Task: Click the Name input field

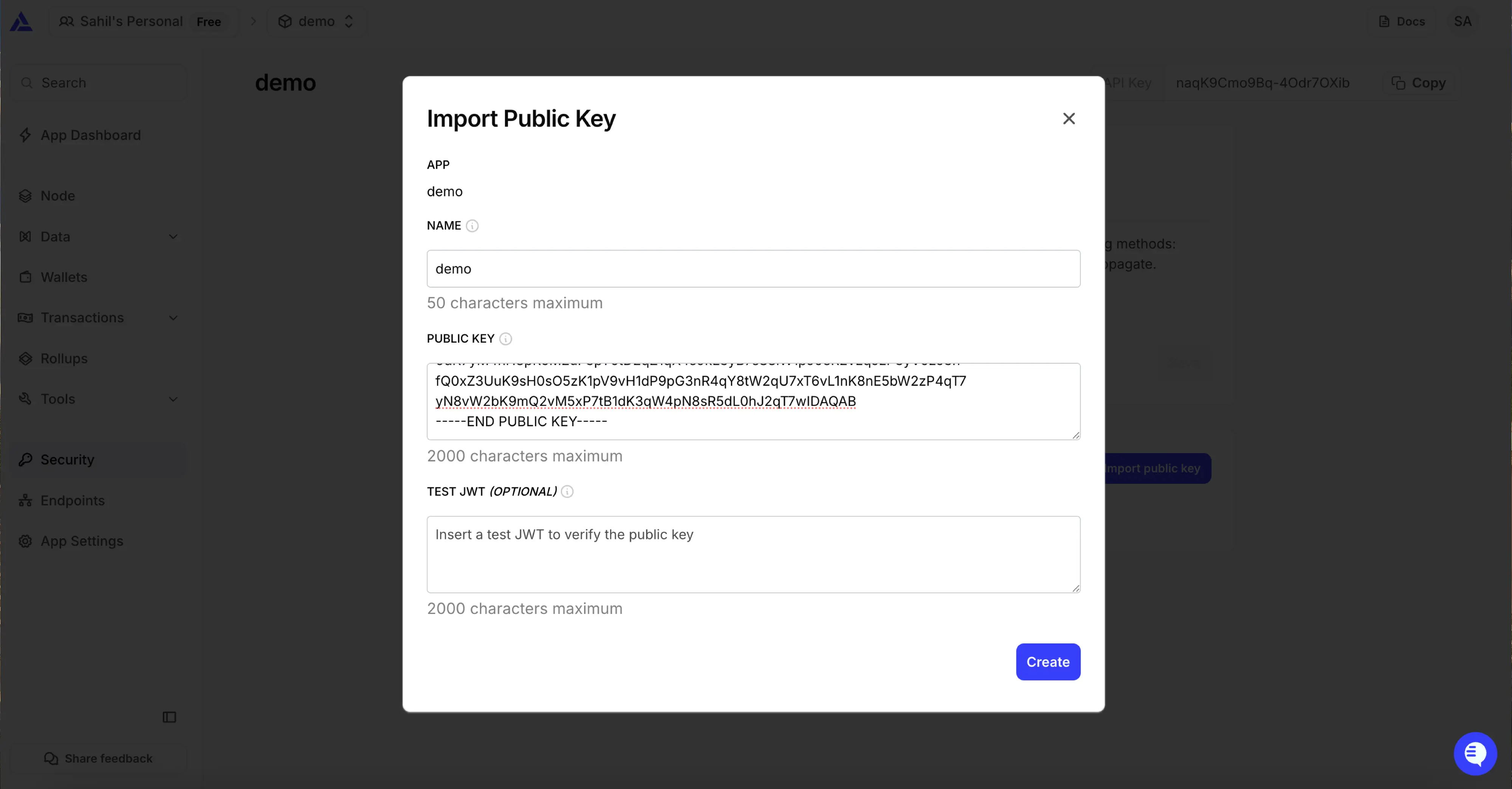Action: tap(753, 269)
